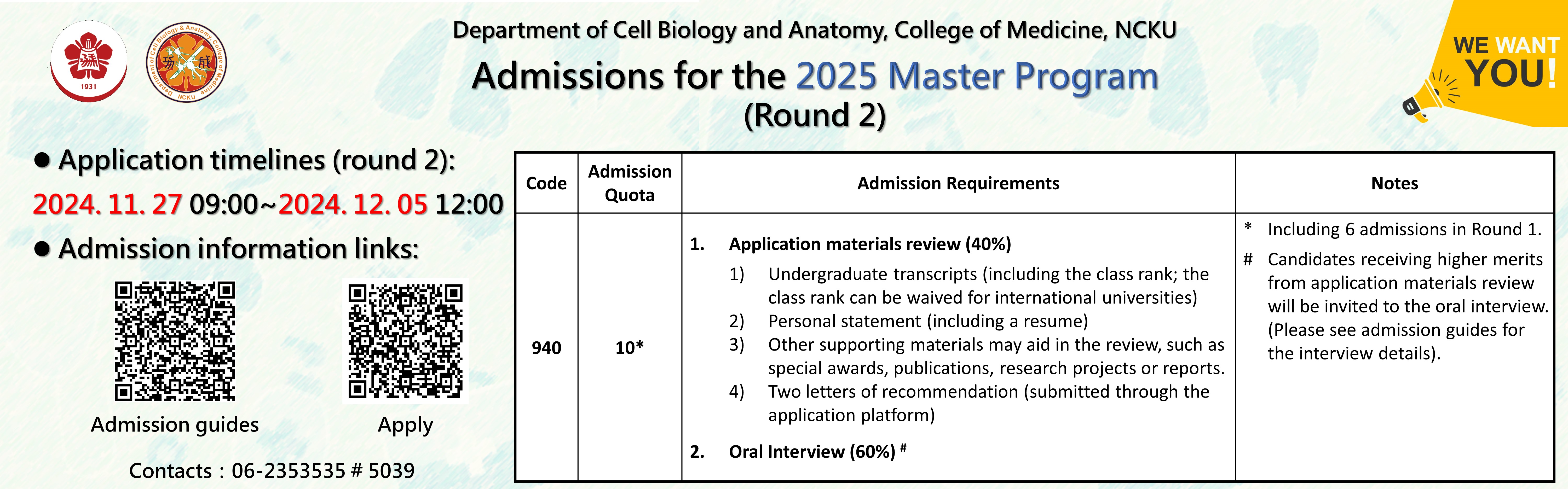Click the Admission Quota column header
The width and height of the screenshot is (1568, 489).
[629, 183]
